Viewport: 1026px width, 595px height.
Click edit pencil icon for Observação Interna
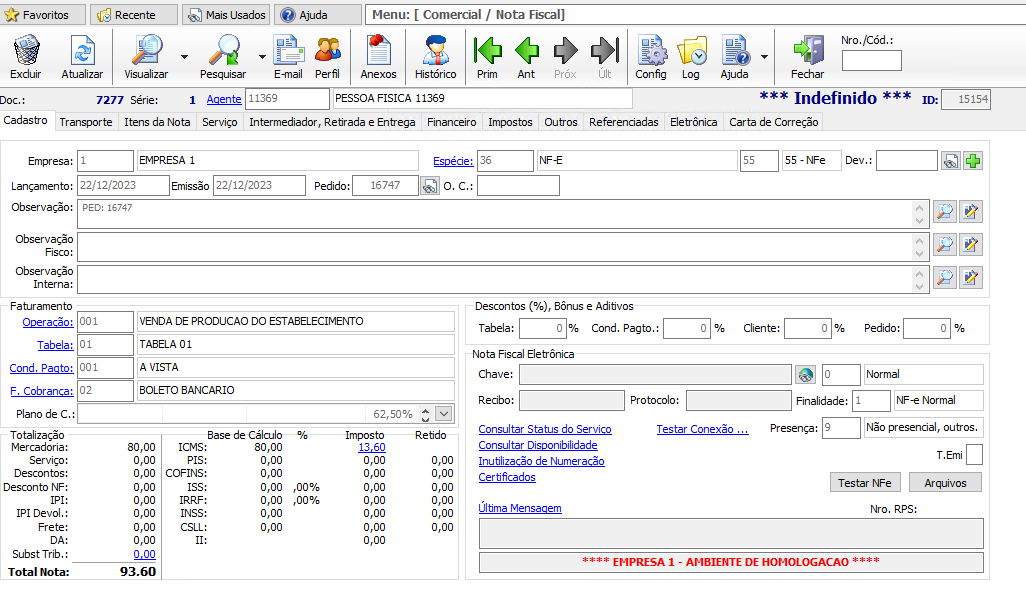971,278
